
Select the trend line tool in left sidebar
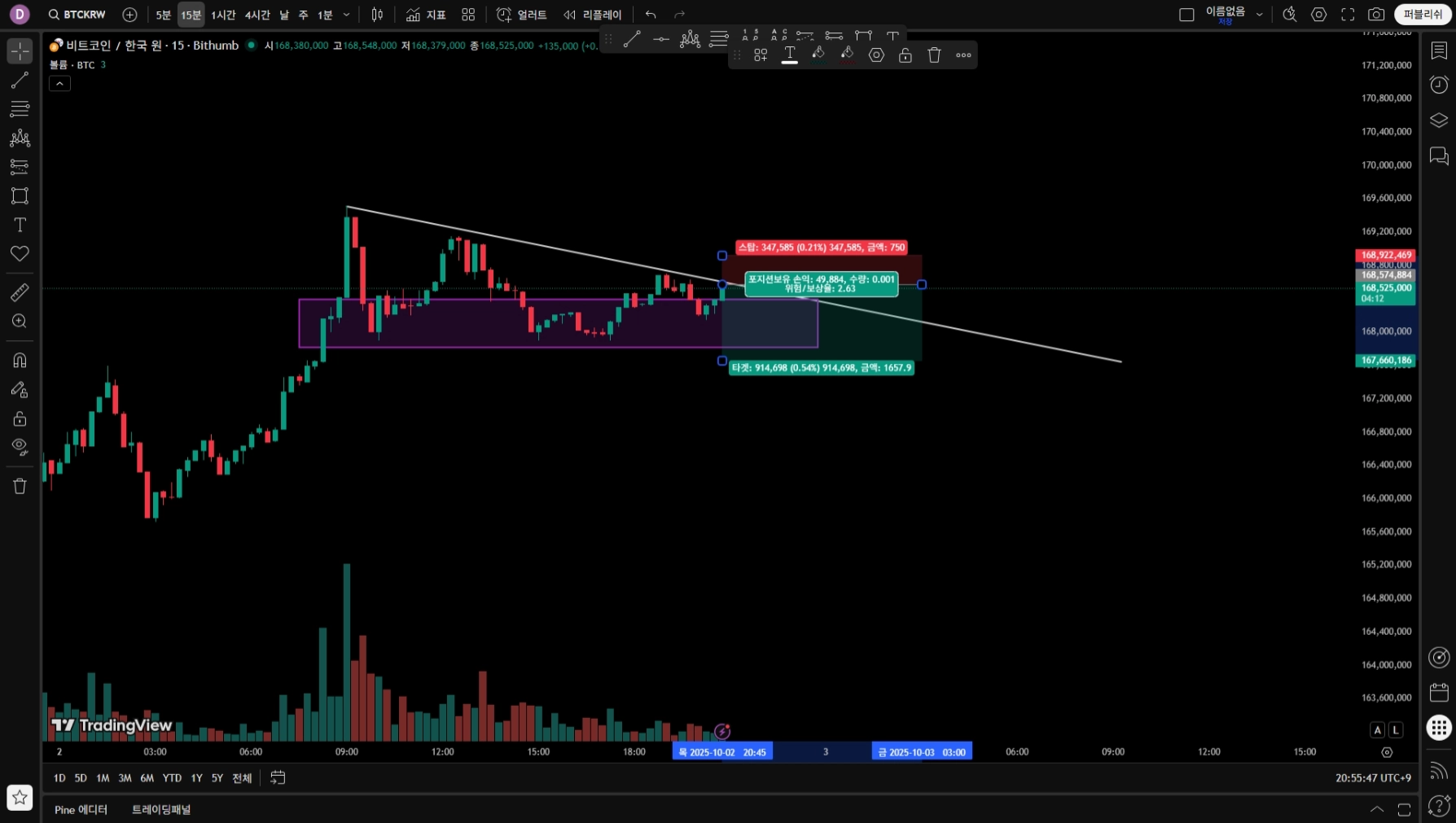pos(20,80)
